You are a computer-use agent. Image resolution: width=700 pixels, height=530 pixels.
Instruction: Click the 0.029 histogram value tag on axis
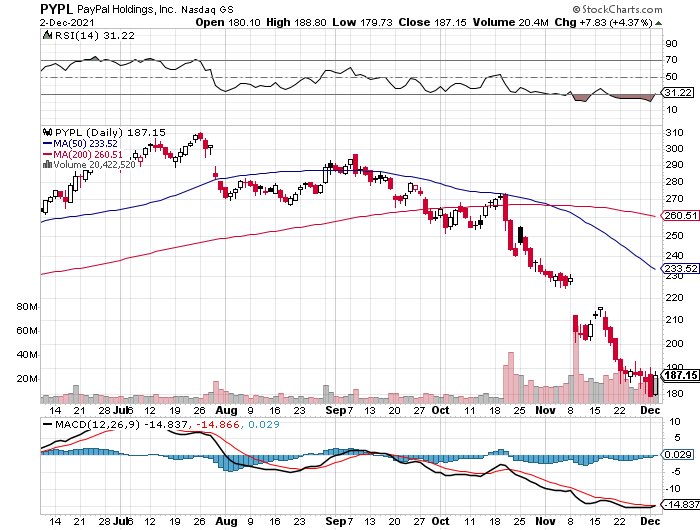[678, 455]
